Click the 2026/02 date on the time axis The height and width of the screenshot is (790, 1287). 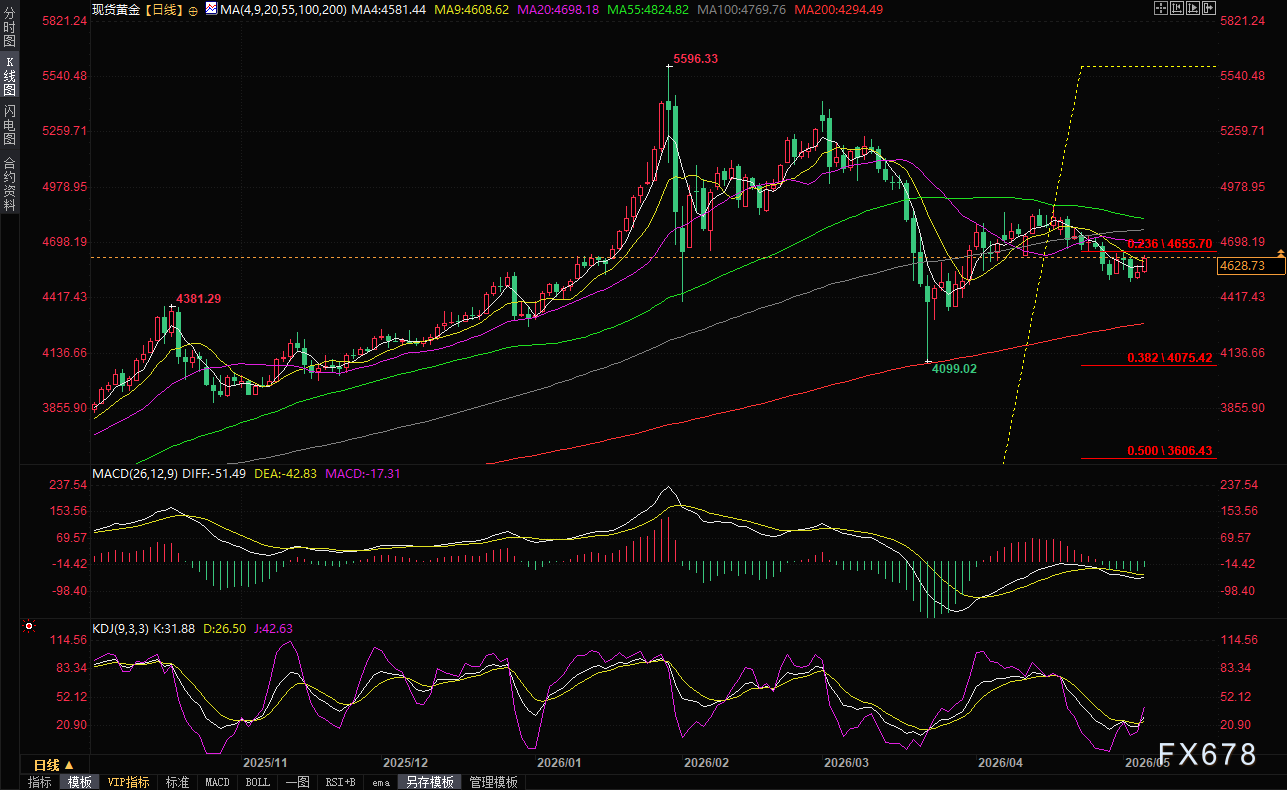(x=706, y=762)
